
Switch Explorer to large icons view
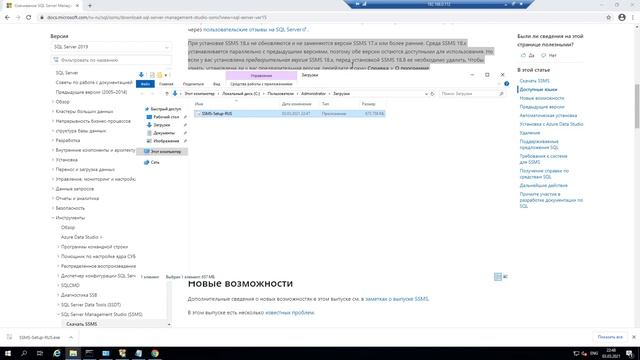click(505, 277)
